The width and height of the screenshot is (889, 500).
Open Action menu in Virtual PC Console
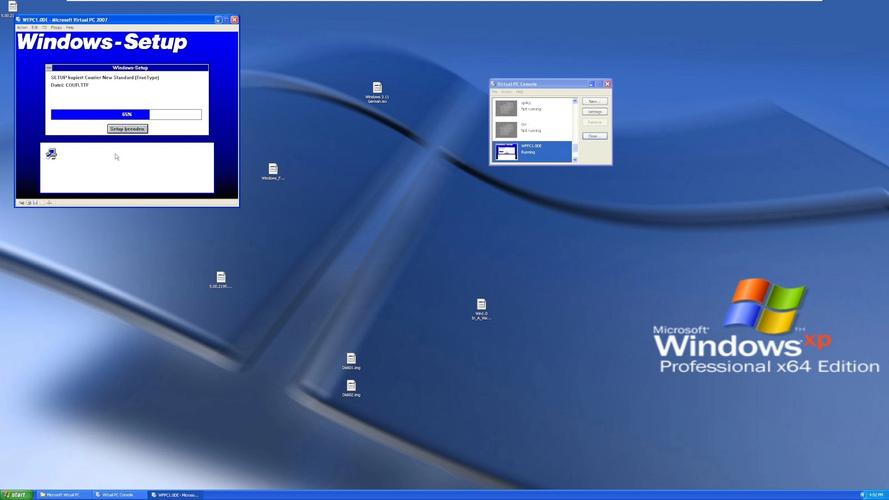point(506,92)
